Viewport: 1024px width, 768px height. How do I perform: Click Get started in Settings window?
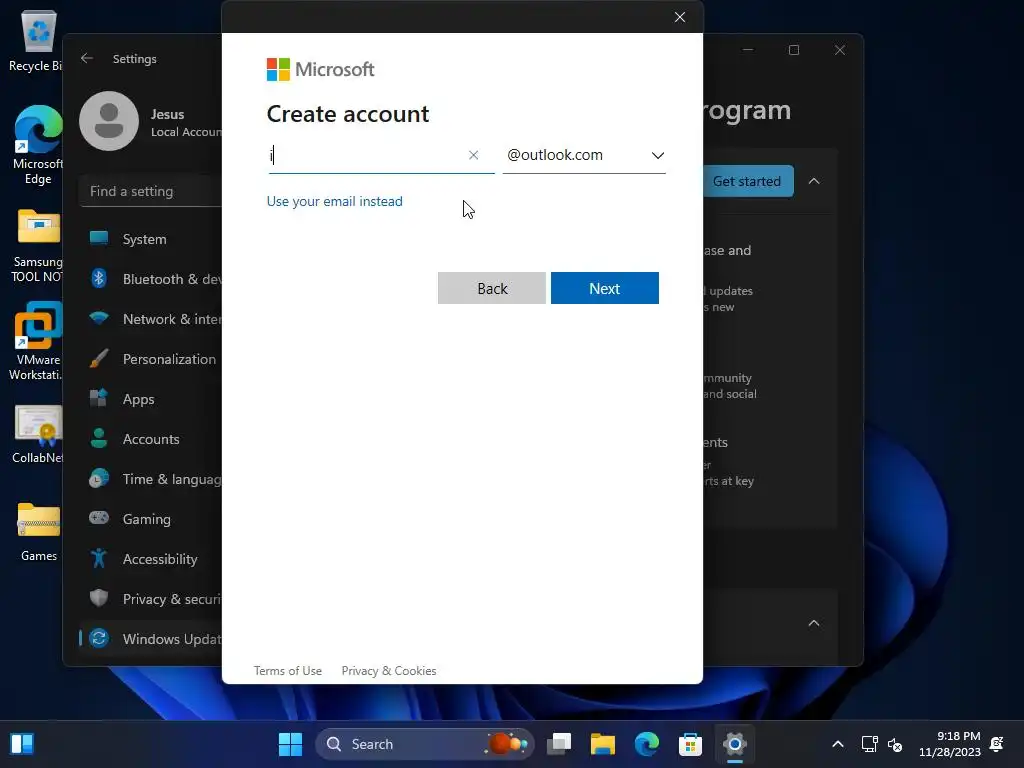point(747,182)
